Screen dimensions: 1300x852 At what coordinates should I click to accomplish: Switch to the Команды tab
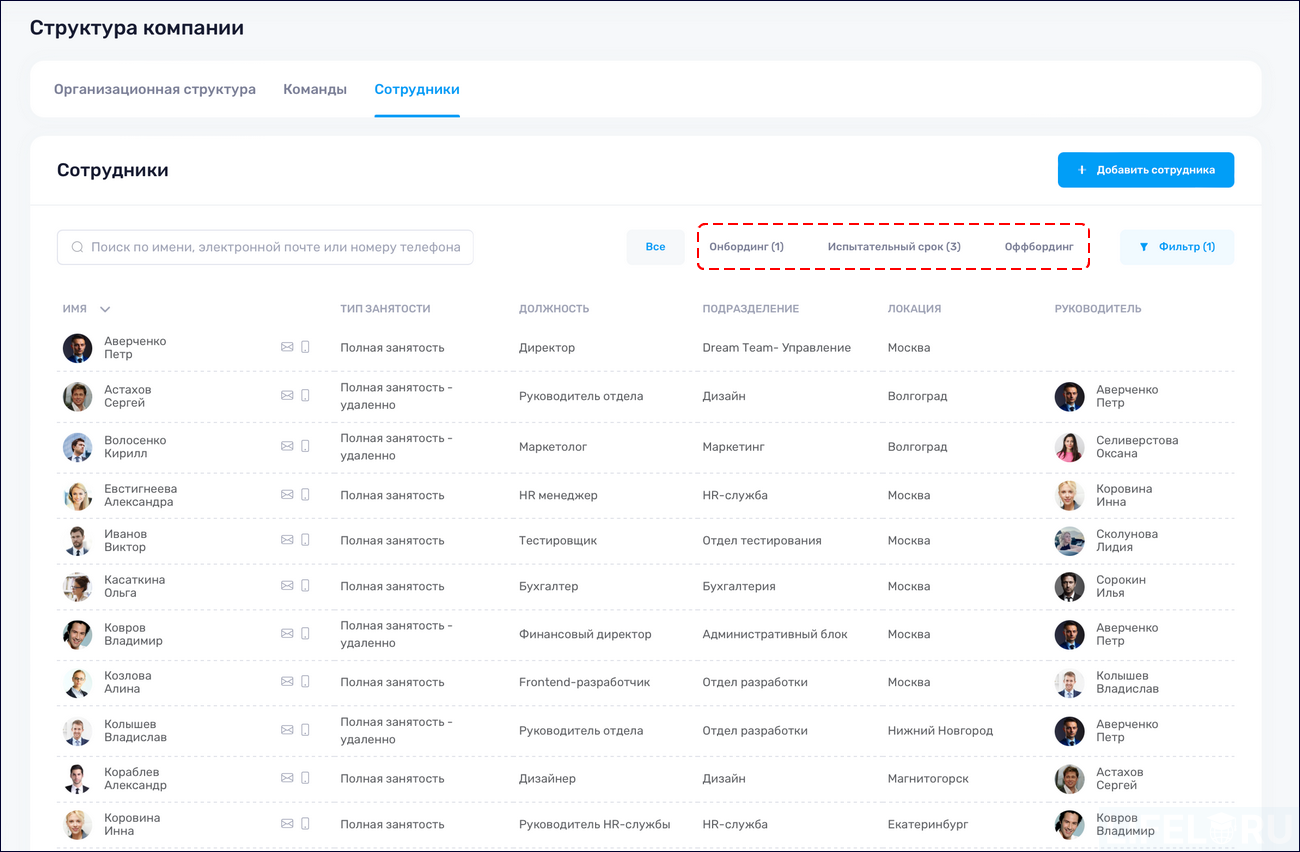pyautogui.click(x=315, y=88)
